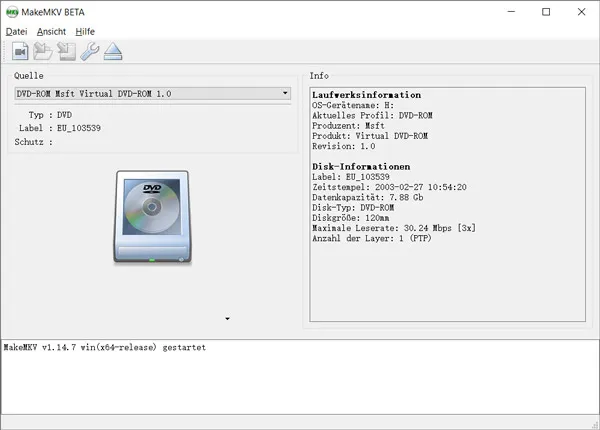
Task: Open the Hilfe menu
Action: point(86,31)
